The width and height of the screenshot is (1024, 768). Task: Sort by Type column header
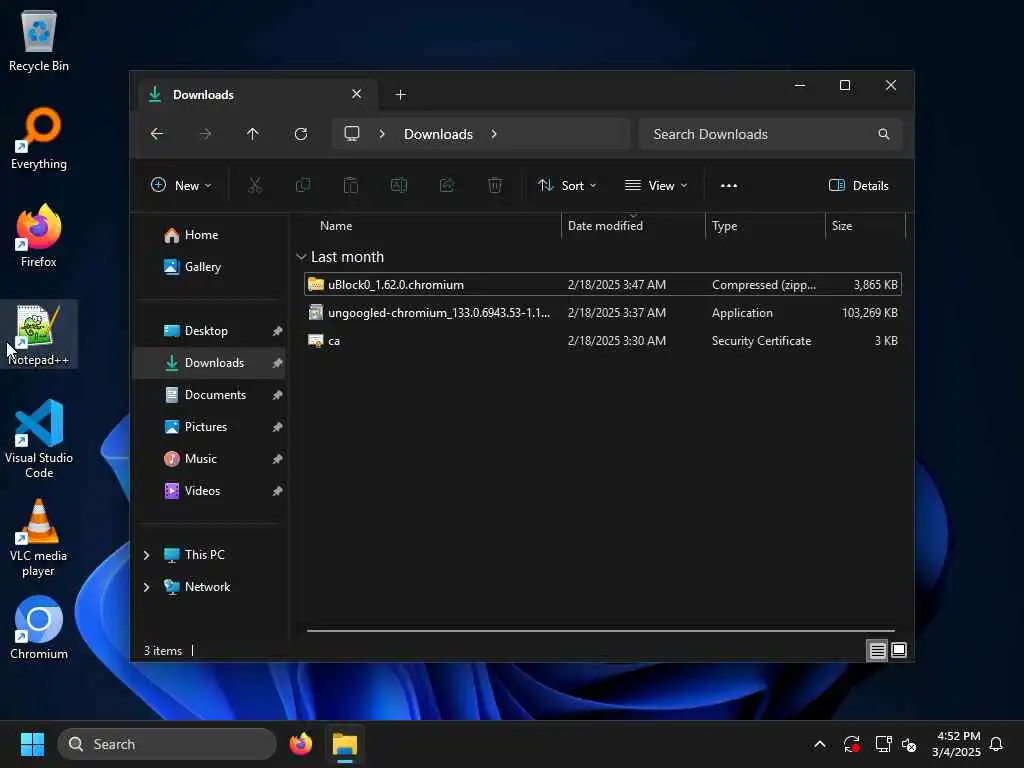pos(765,226)
